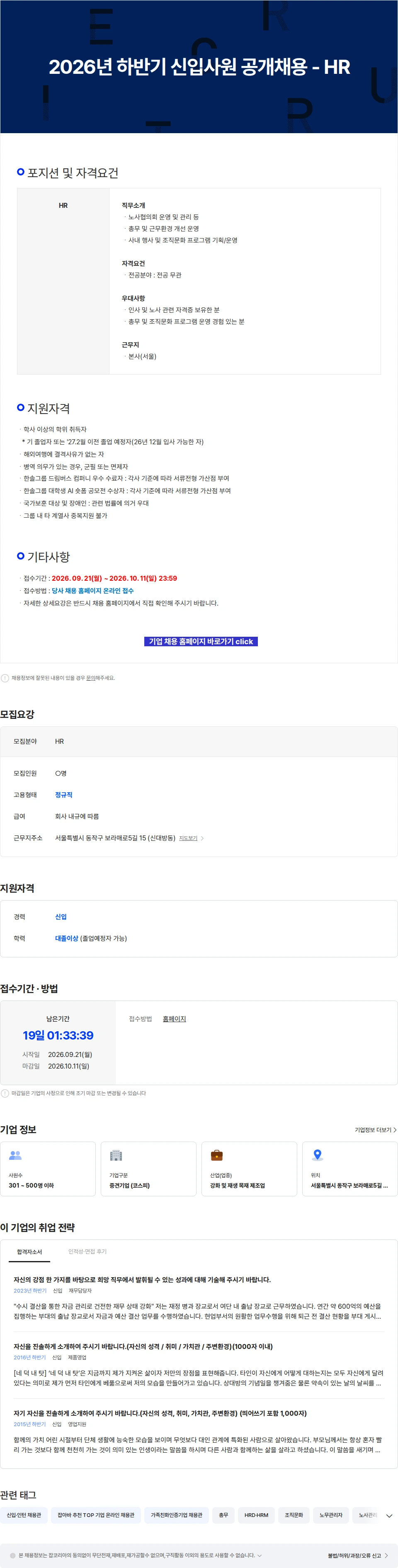The height and width of the screenshot is (1568, 398).
Task: Select the 잡아바 추천 TOP 기업 온라인 채용관 tag
Action: 96,1515
